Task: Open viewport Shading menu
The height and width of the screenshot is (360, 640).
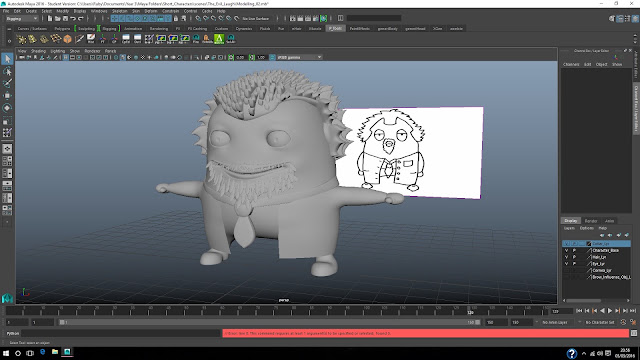Action: 39,51
